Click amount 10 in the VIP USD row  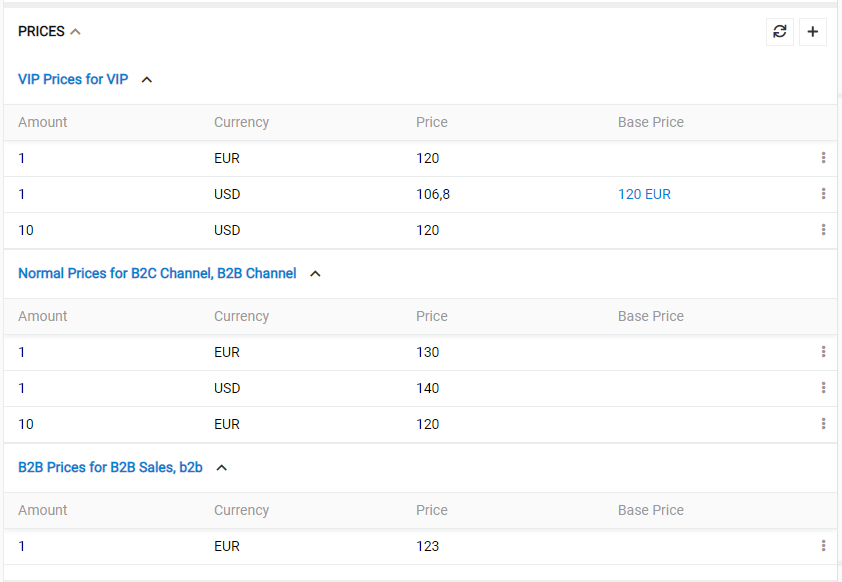[x=25, y=230]
